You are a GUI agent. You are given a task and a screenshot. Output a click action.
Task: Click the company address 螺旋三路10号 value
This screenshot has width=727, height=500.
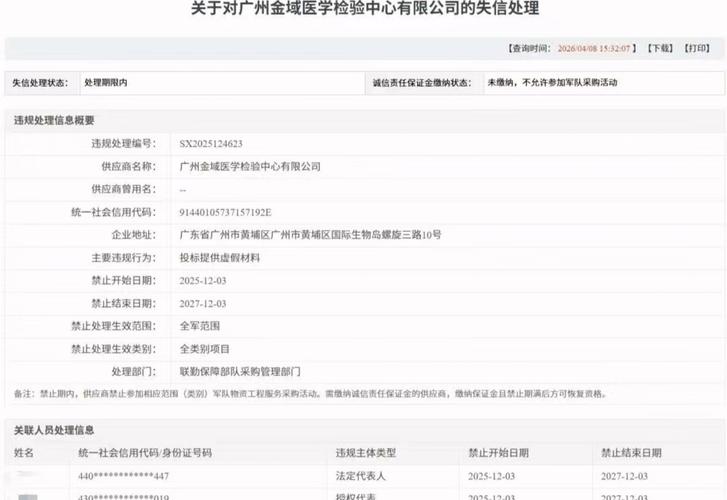click(310, 235)
